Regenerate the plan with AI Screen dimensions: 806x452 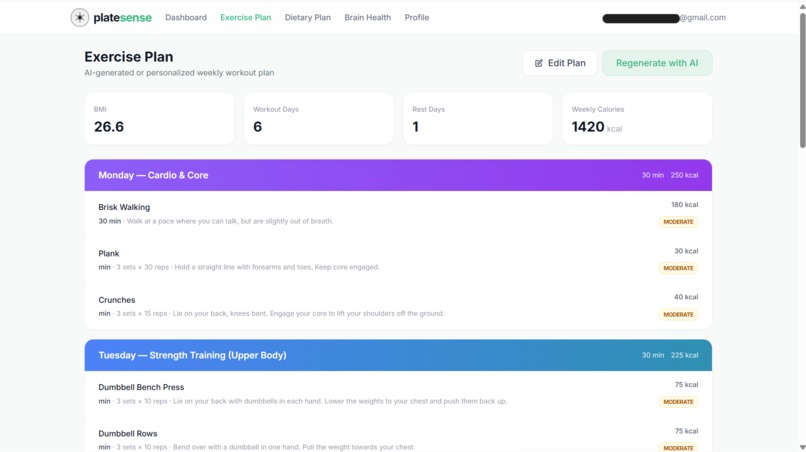pyautogui.click(x=657, y=63)
